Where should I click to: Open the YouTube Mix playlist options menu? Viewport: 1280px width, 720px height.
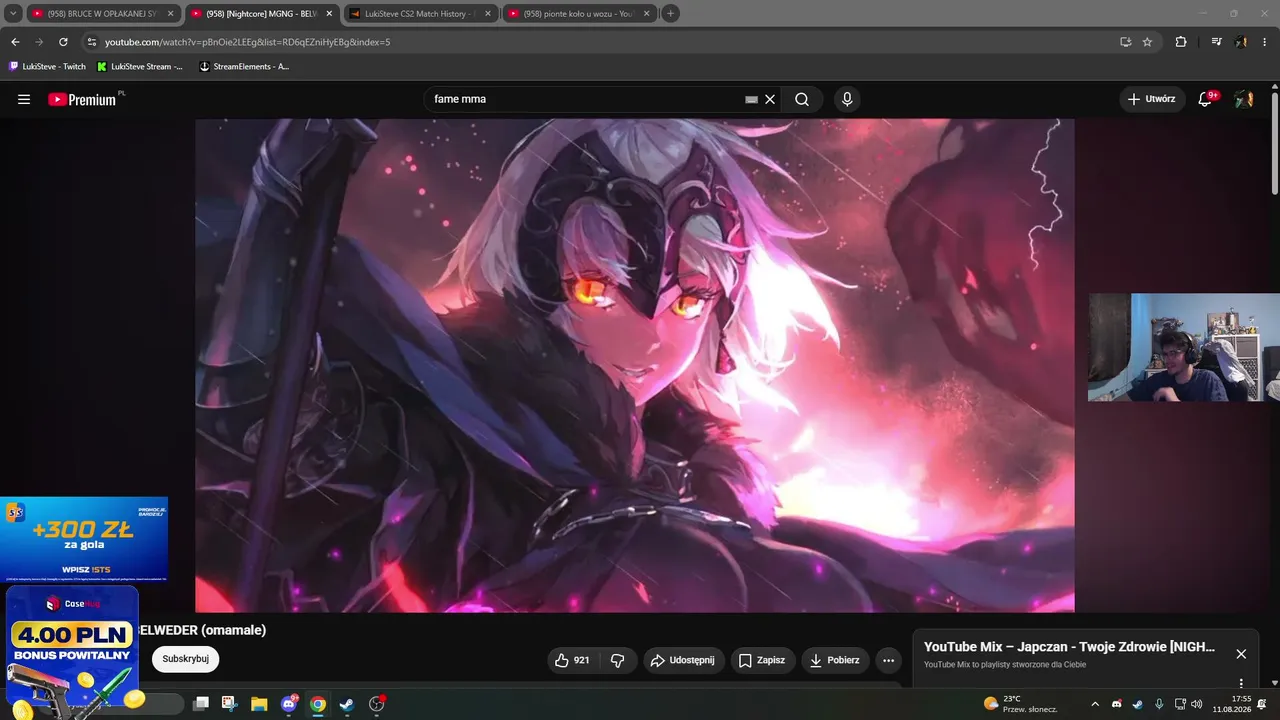point(1241,683)
